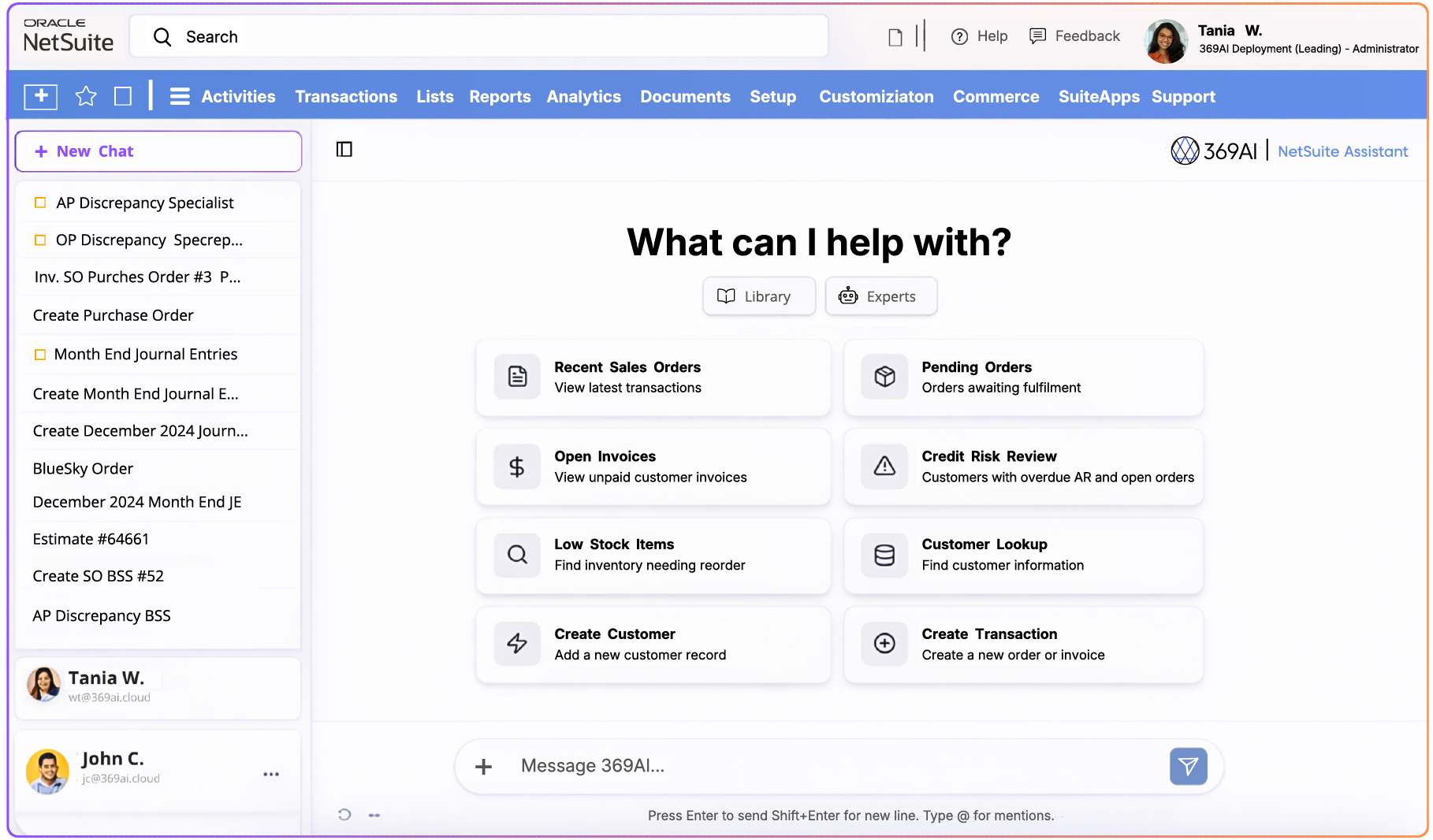Open the hamburger menu icon

(180, 96)
